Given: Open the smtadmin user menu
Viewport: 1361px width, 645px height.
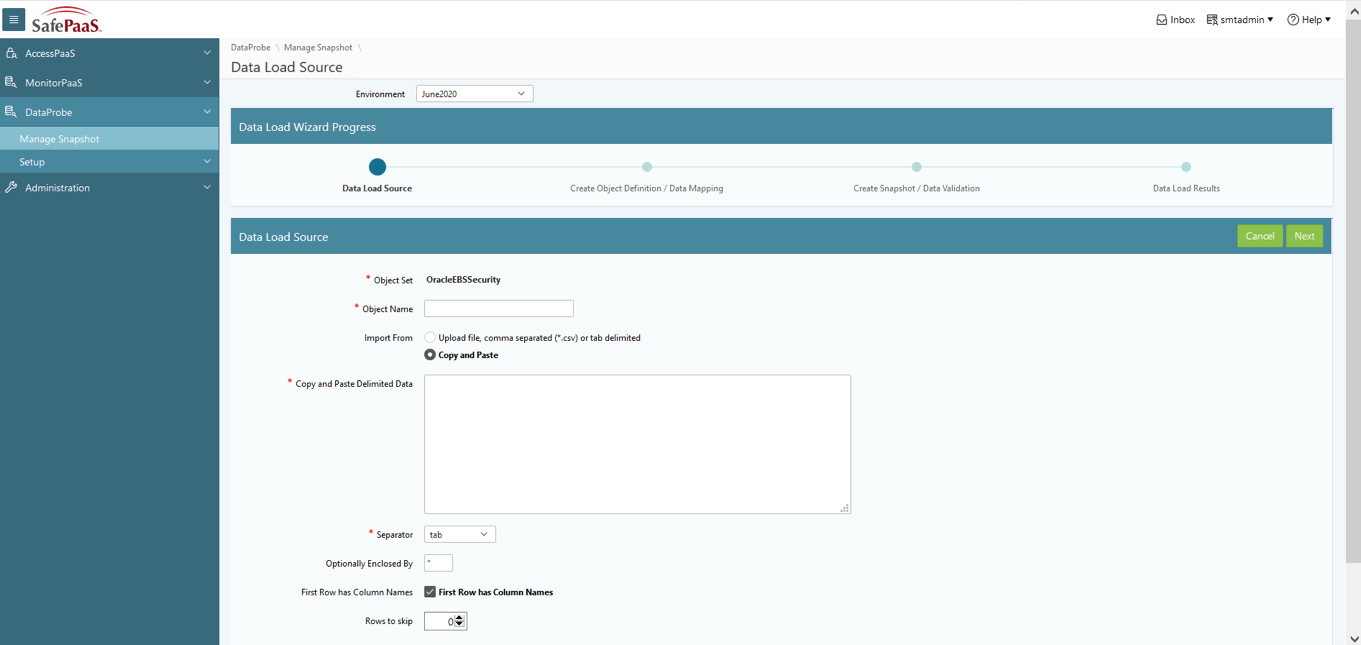Looking at the screenshot, I should pos(1240,19).
